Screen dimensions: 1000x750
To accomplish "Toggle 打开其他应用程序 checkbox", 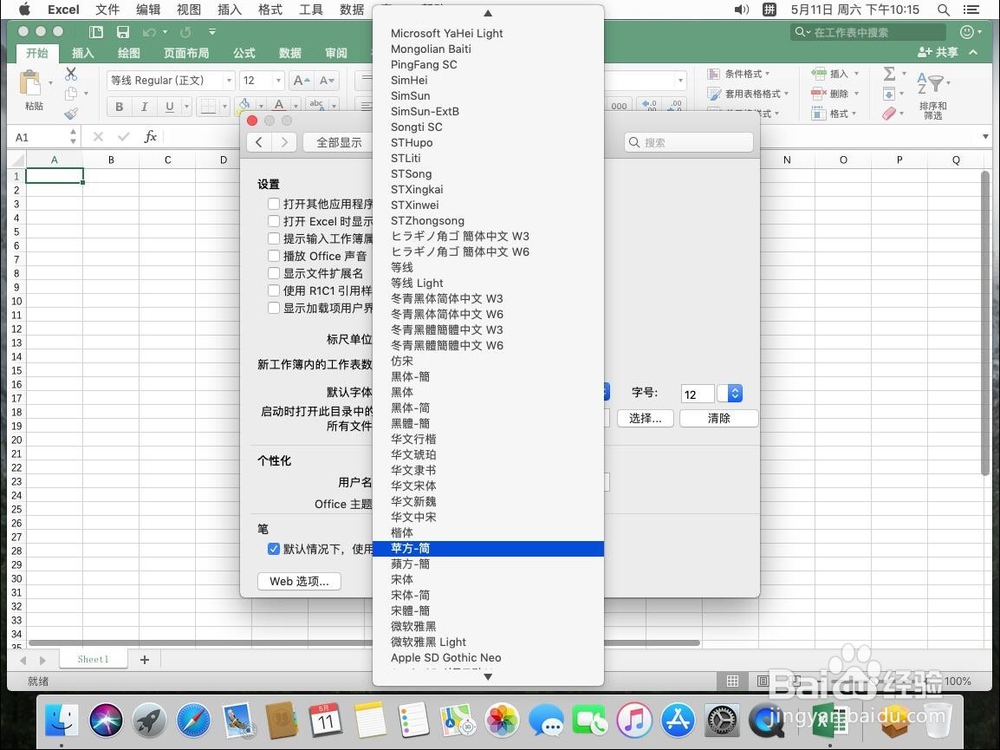I will point(274,203).
